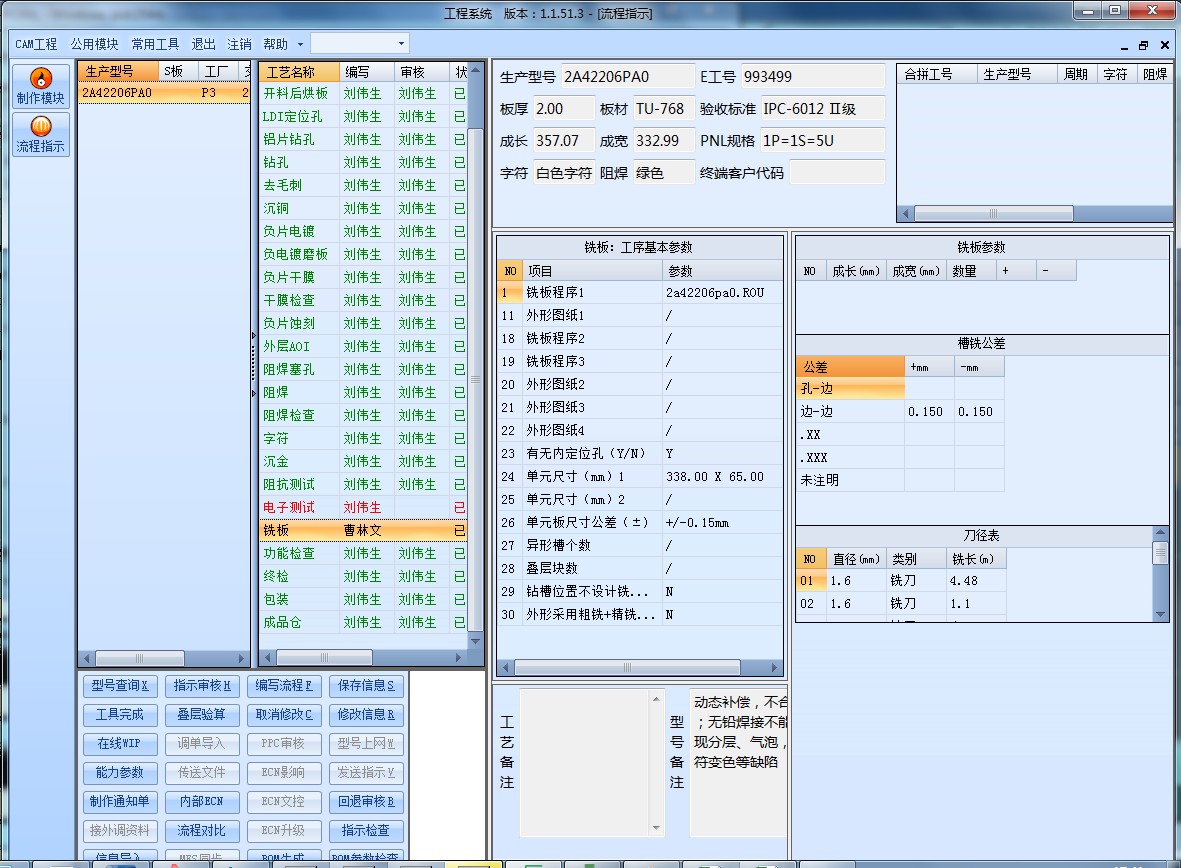Open the 流程指示 sidebar icon
1181x868 pixels.
41,134
